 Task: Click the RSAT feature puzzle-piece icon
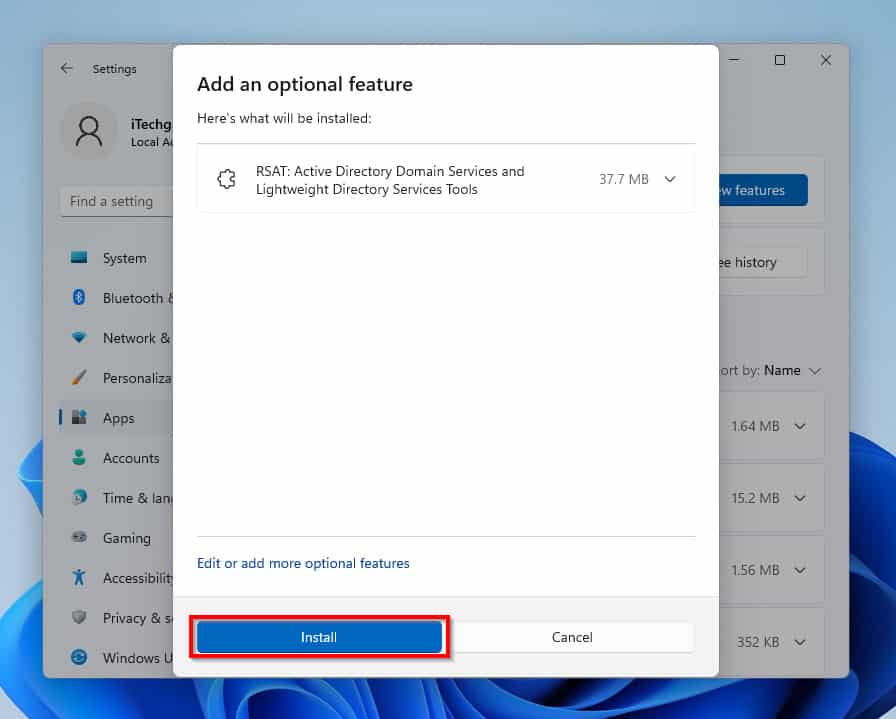pos(226,179)
